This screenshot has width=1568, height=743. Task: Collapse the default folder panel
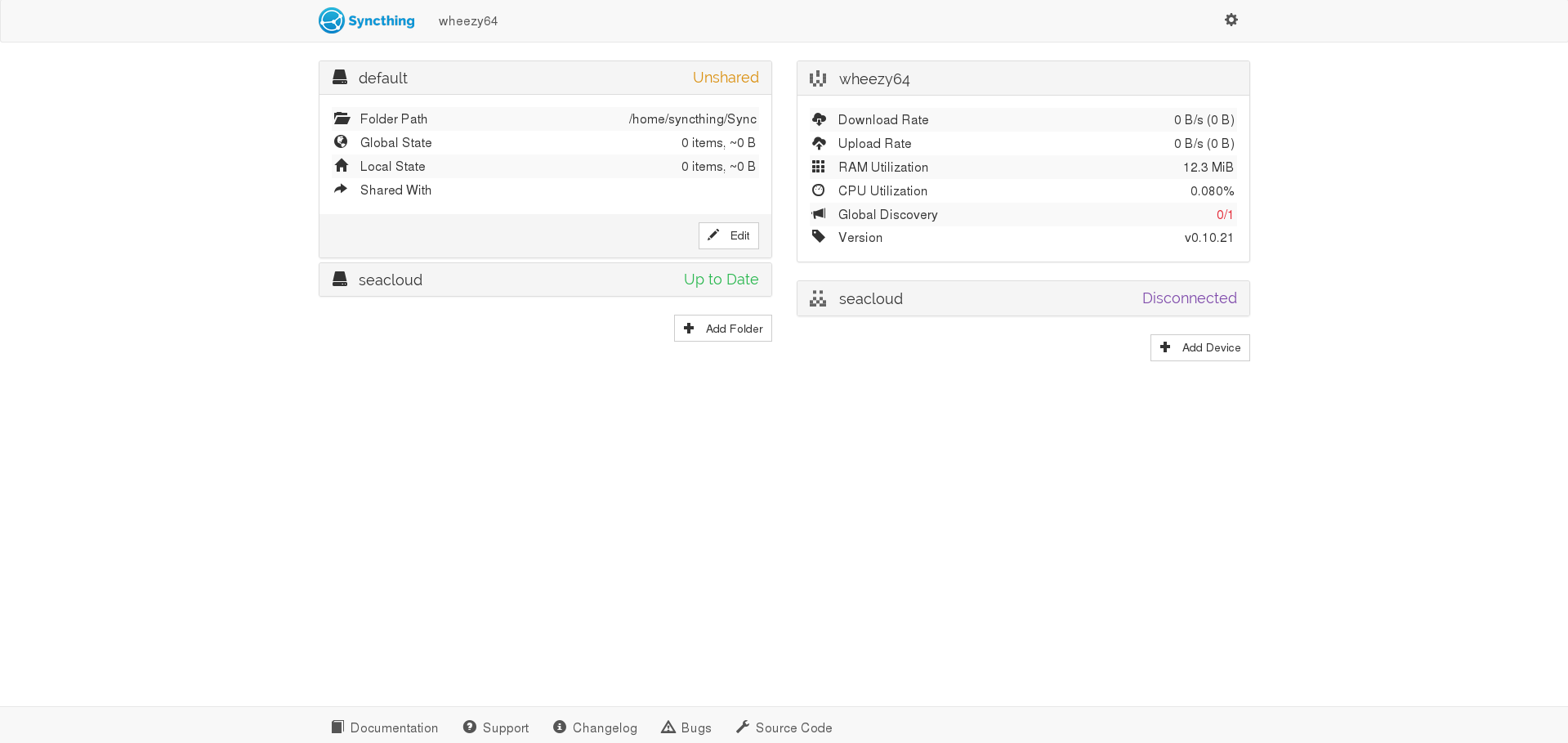coord(545,78)
